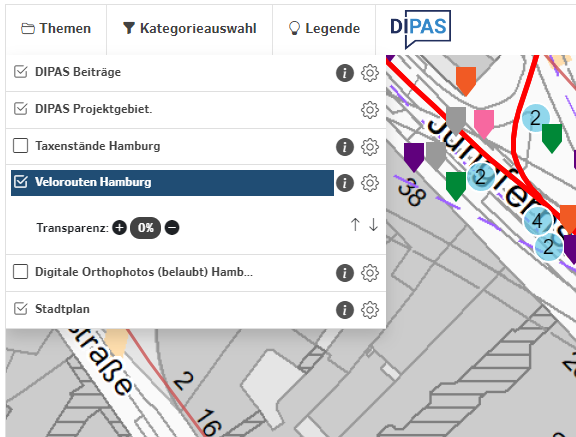Open the Velorouten Hamburg settings gear

[370, 183]
